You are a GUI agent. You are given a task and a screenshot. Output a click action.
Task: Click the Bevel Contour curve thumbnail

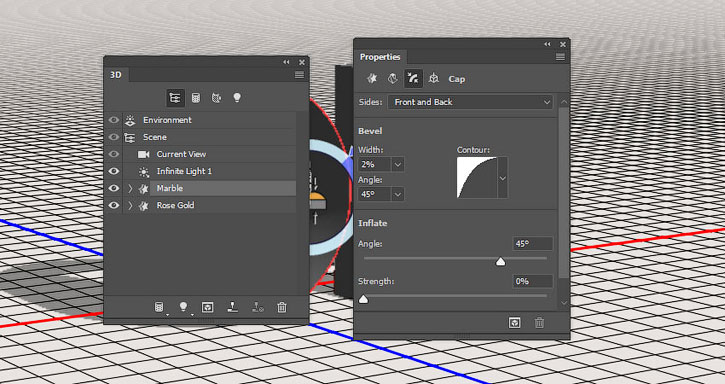pos(477,178)
